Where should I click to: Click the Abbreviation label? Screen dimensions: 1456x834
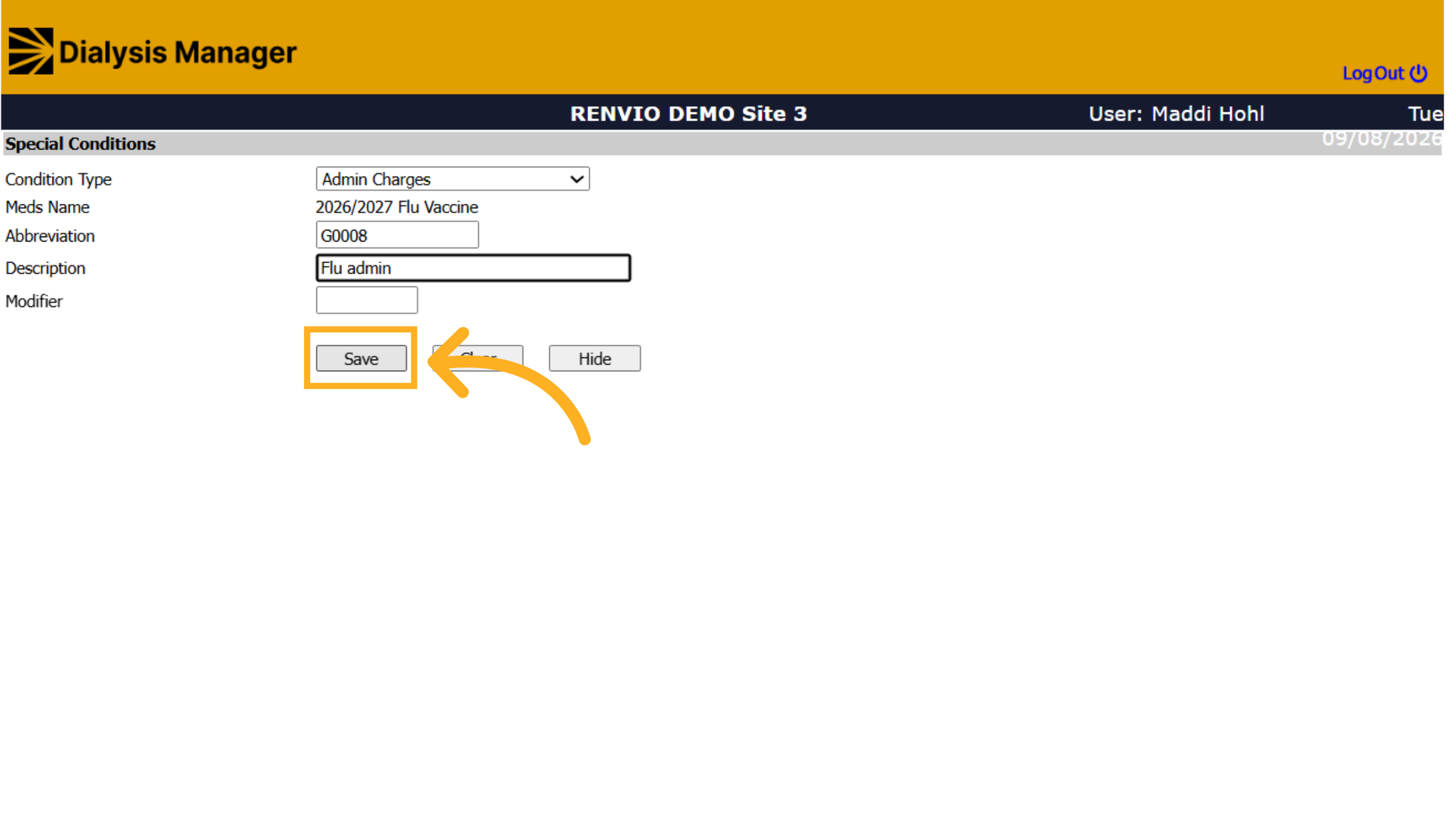pyautogui.click(x=50, y=236)
